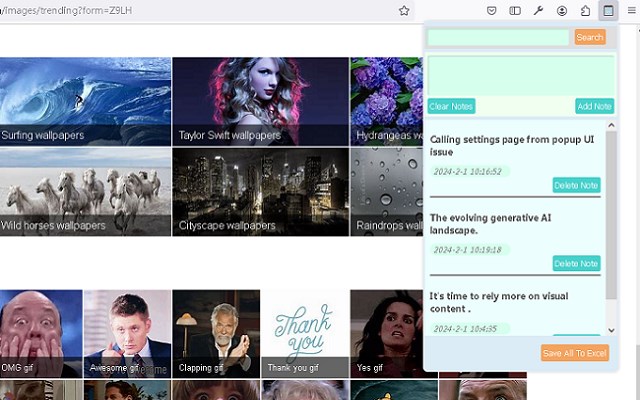
Task: Open the Awesome gif thumbnail
Action: click(127, 334)
